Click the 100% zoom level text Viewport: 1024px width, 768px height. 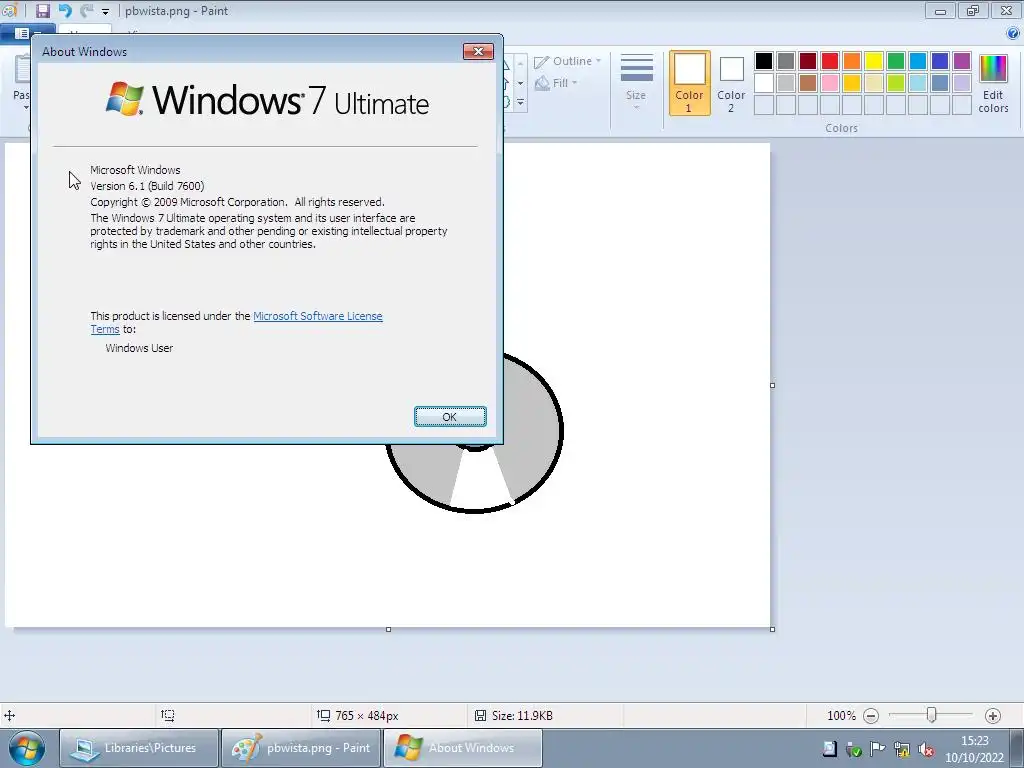point(841,716)
